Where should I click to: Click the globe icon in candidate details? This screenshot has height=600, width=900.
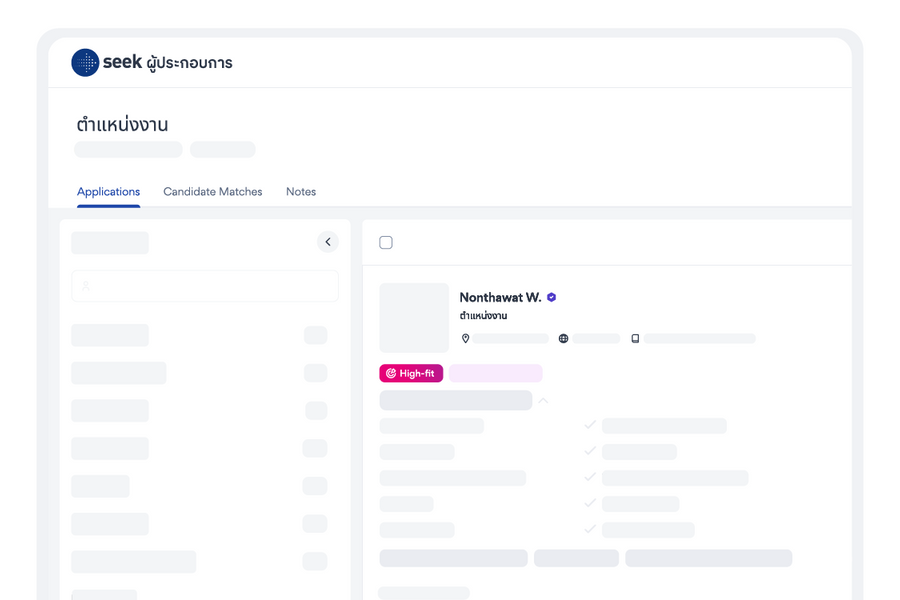tap(564, 339)
